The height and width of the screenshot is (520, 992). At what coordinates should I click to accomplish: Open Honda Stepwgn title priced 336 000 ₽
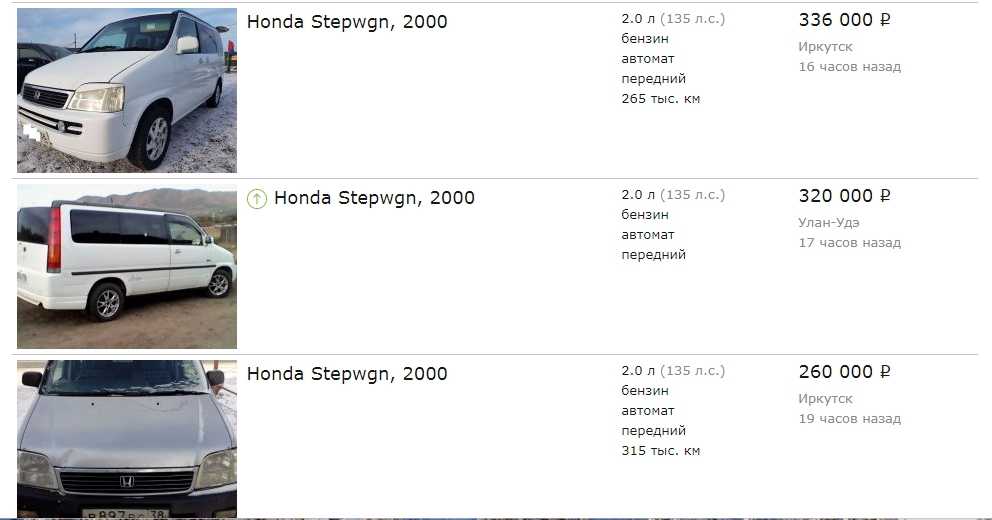click(347, 22)
